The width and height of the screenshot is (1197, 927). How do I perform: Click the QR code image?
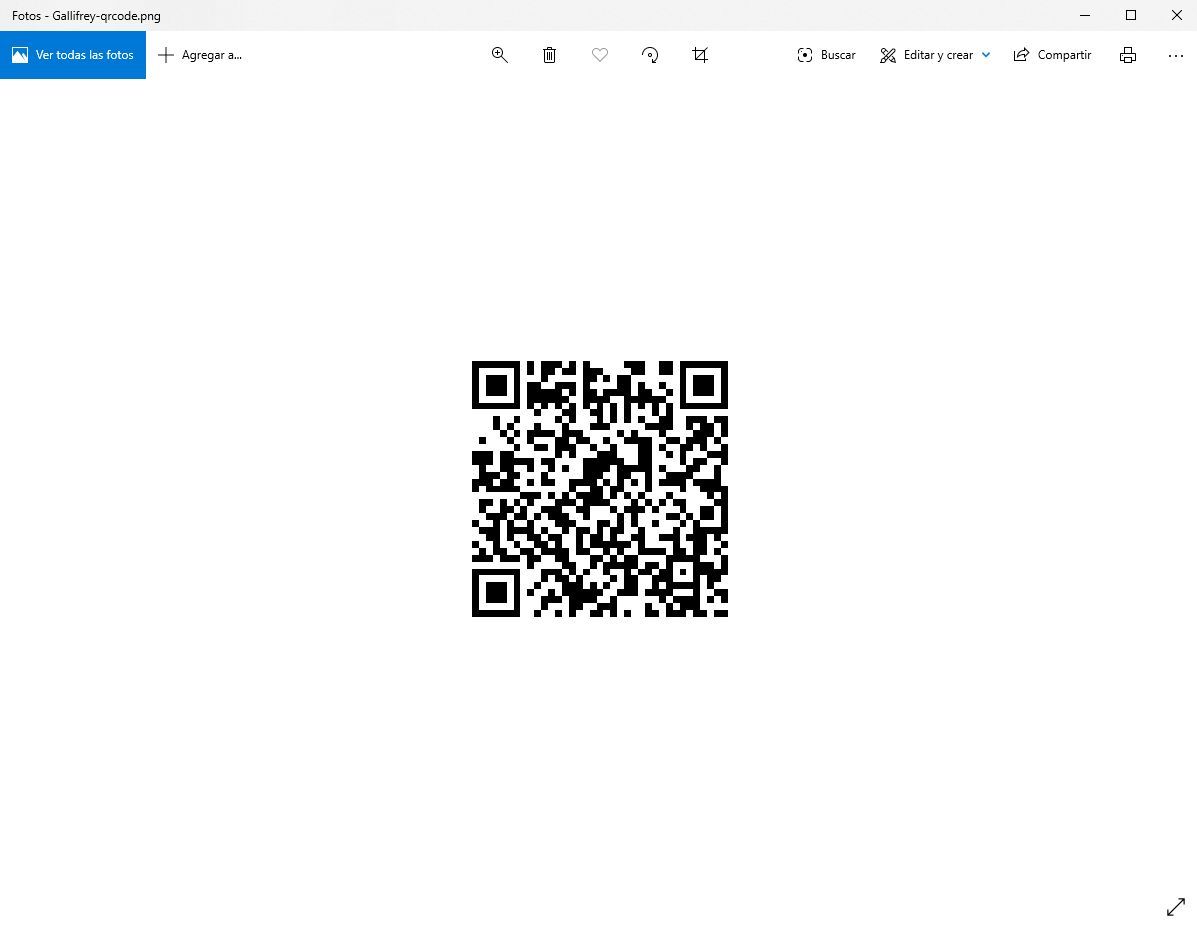click(x=600, y=489)
